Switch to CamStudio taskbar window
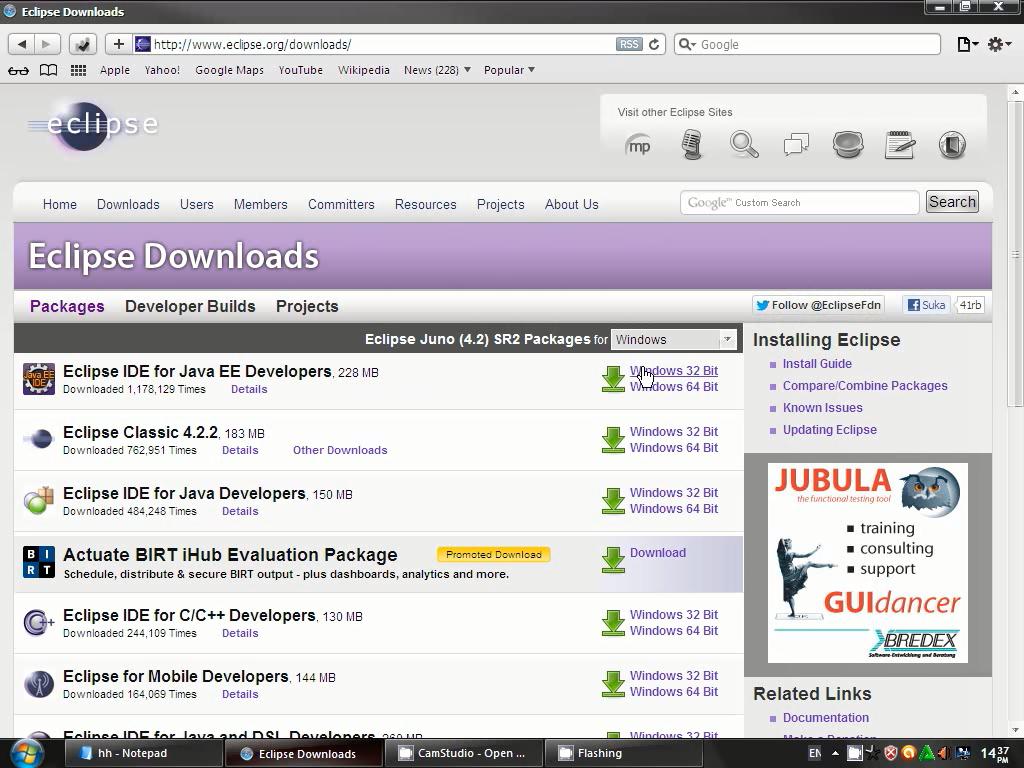The width and height of the screenshot is (1024, 768). click(x=462, y=753)
